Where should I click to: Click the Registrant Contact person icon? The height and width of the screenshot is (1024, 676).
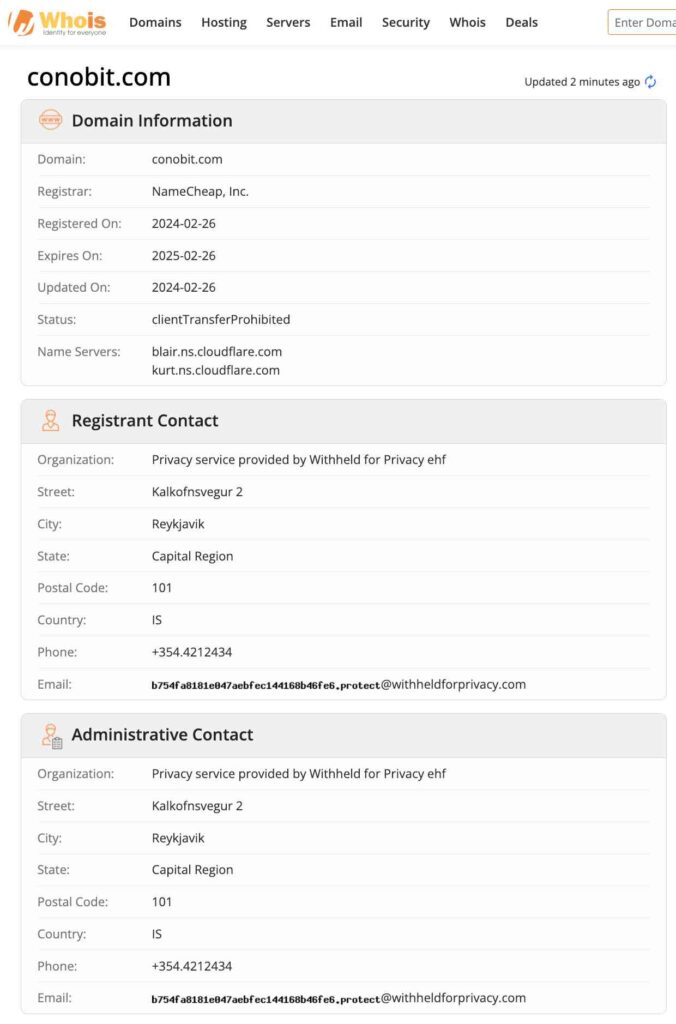(x=50, y=421)
